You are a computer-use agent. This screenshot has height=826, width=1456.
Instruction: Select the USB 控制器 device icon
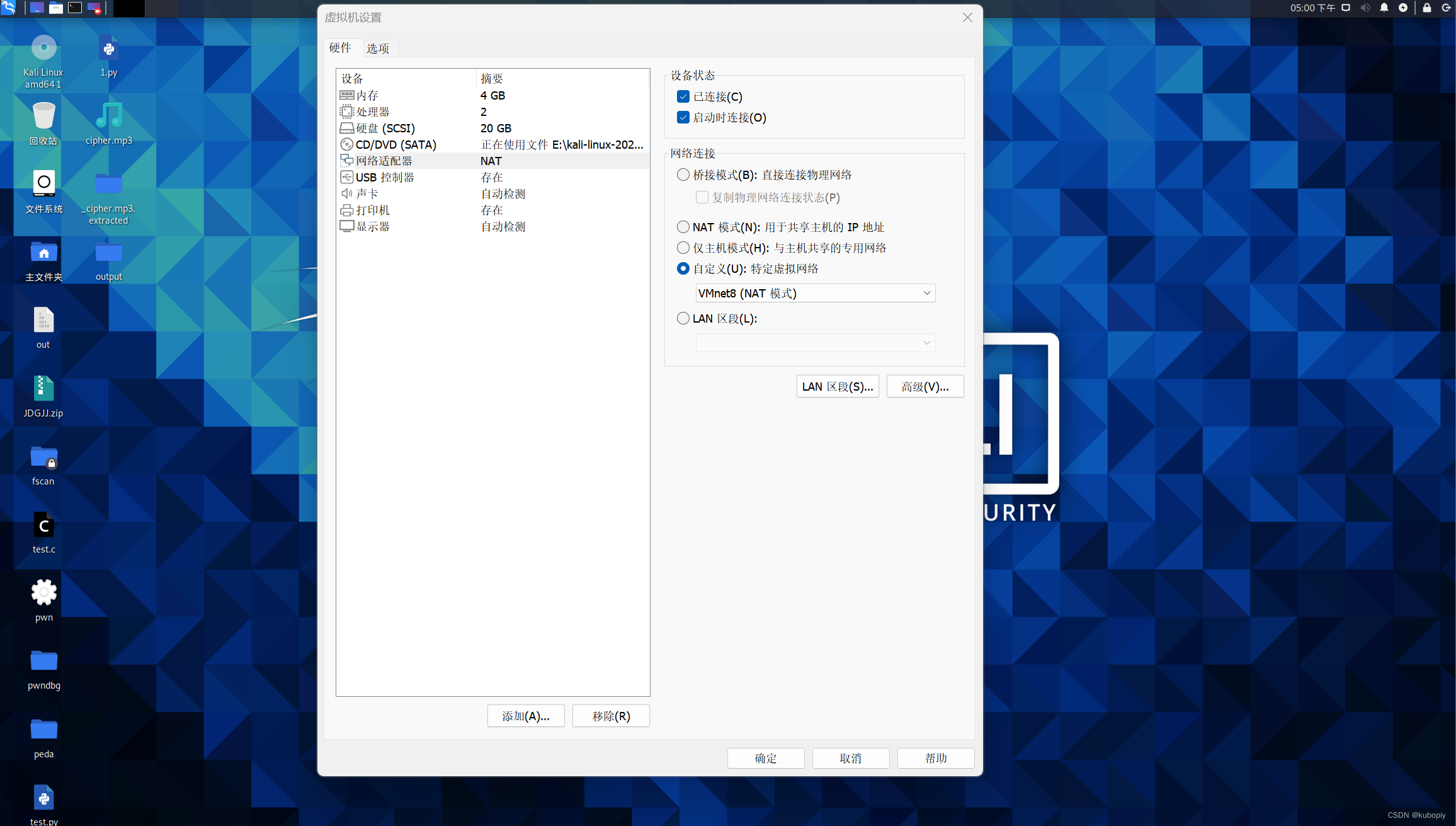pos(346,177)
